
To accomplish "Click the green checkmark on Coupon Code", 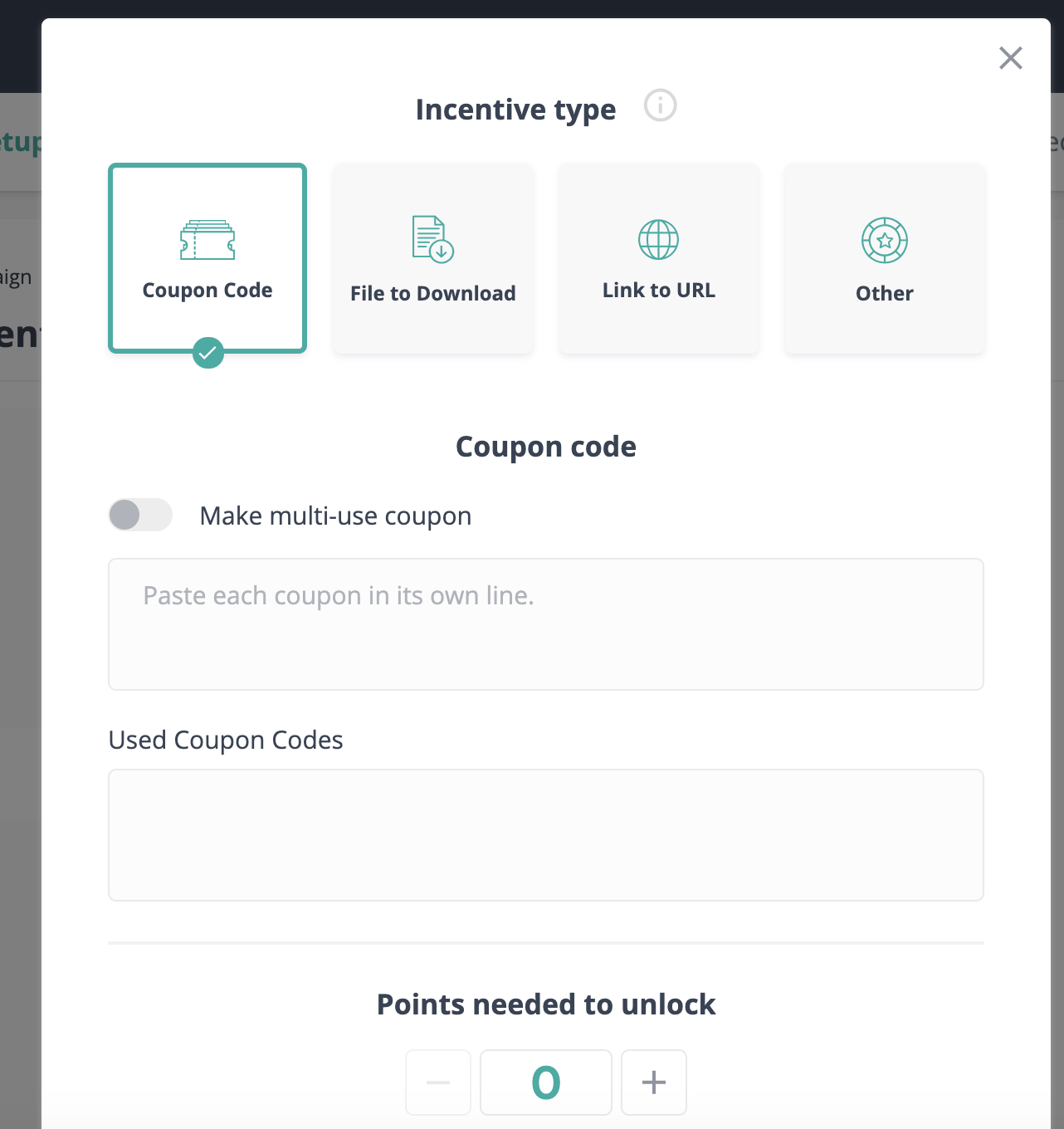I will [207, 352].
